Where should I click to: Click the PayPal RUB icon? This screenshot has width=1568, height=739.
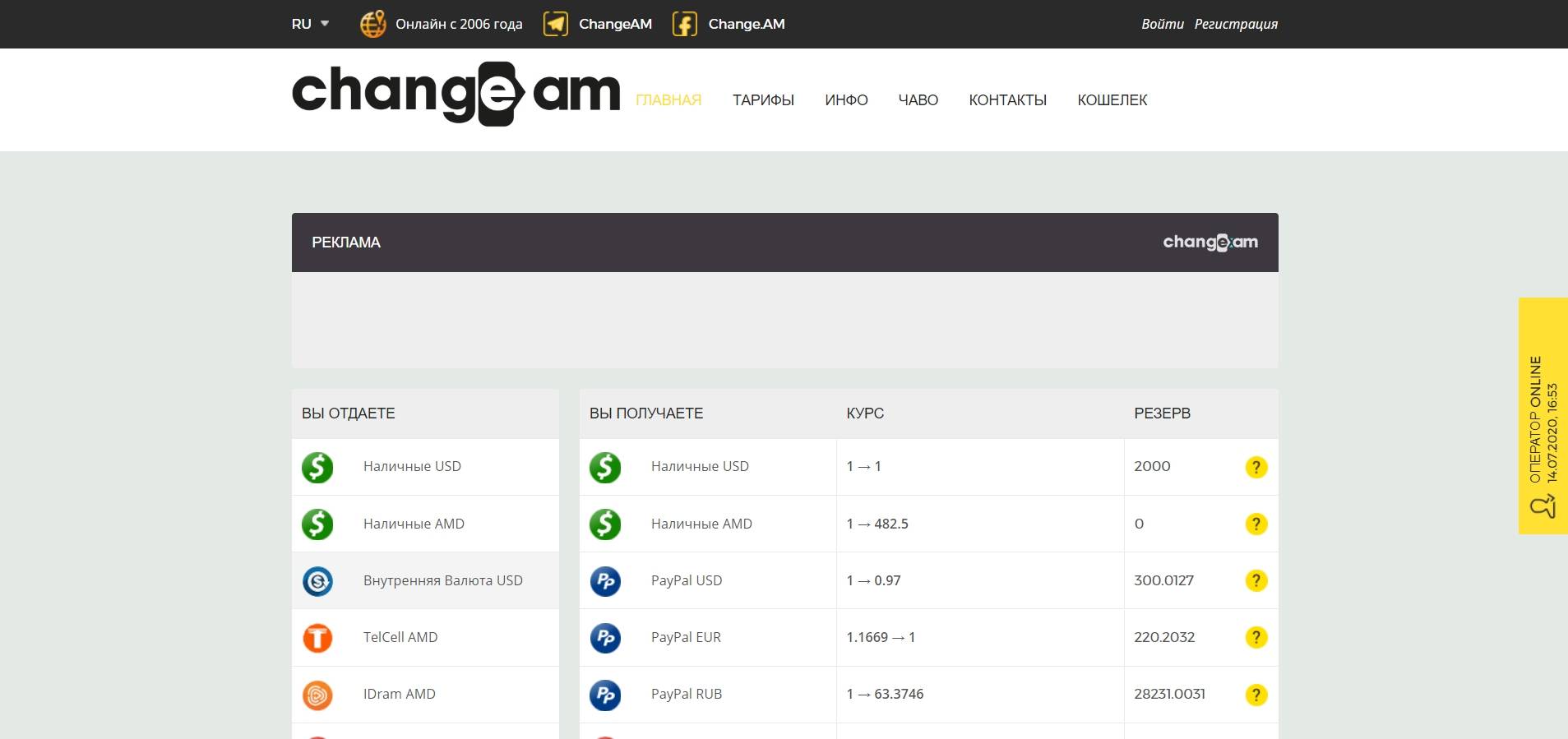(605, 695)
